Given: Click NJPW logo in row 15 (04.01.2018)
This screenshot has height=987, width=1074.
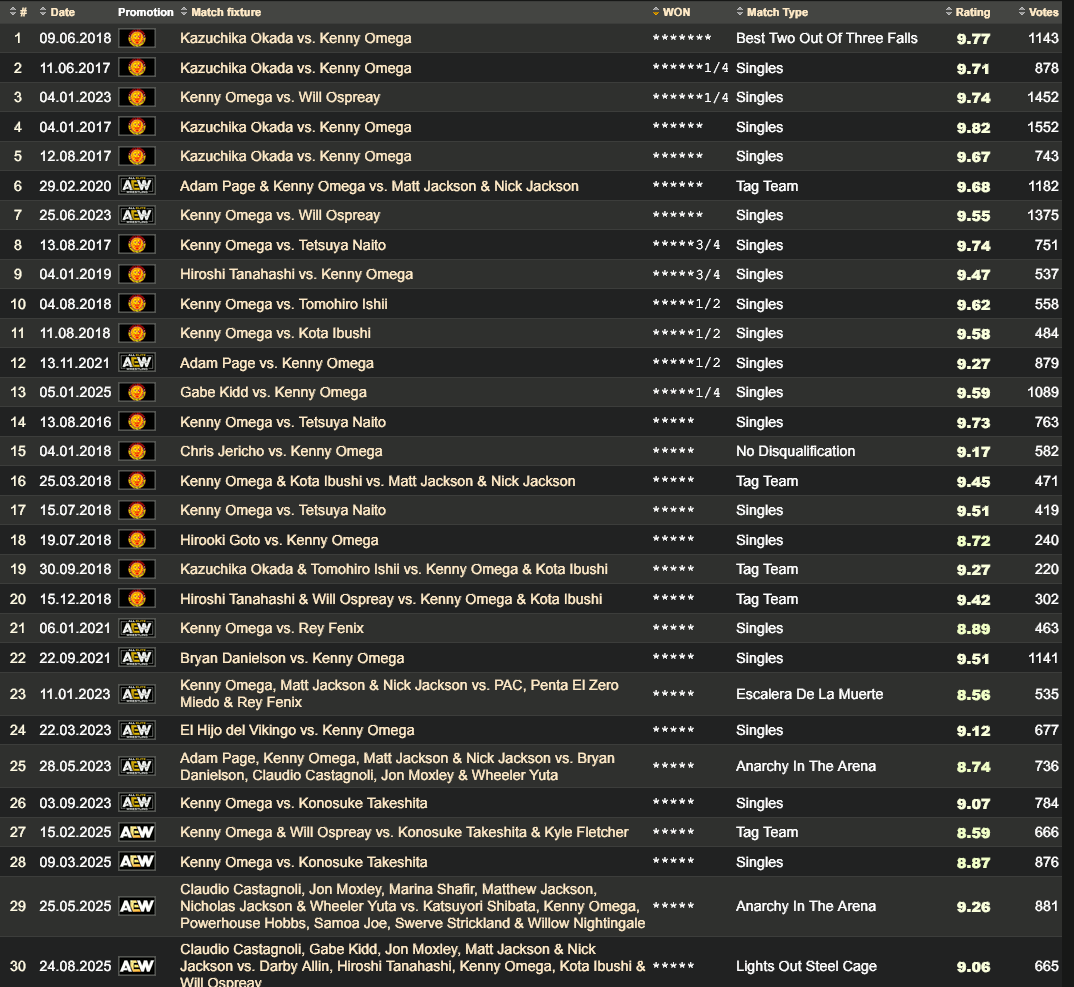Looking at the screenshot, I should (137, 451).
